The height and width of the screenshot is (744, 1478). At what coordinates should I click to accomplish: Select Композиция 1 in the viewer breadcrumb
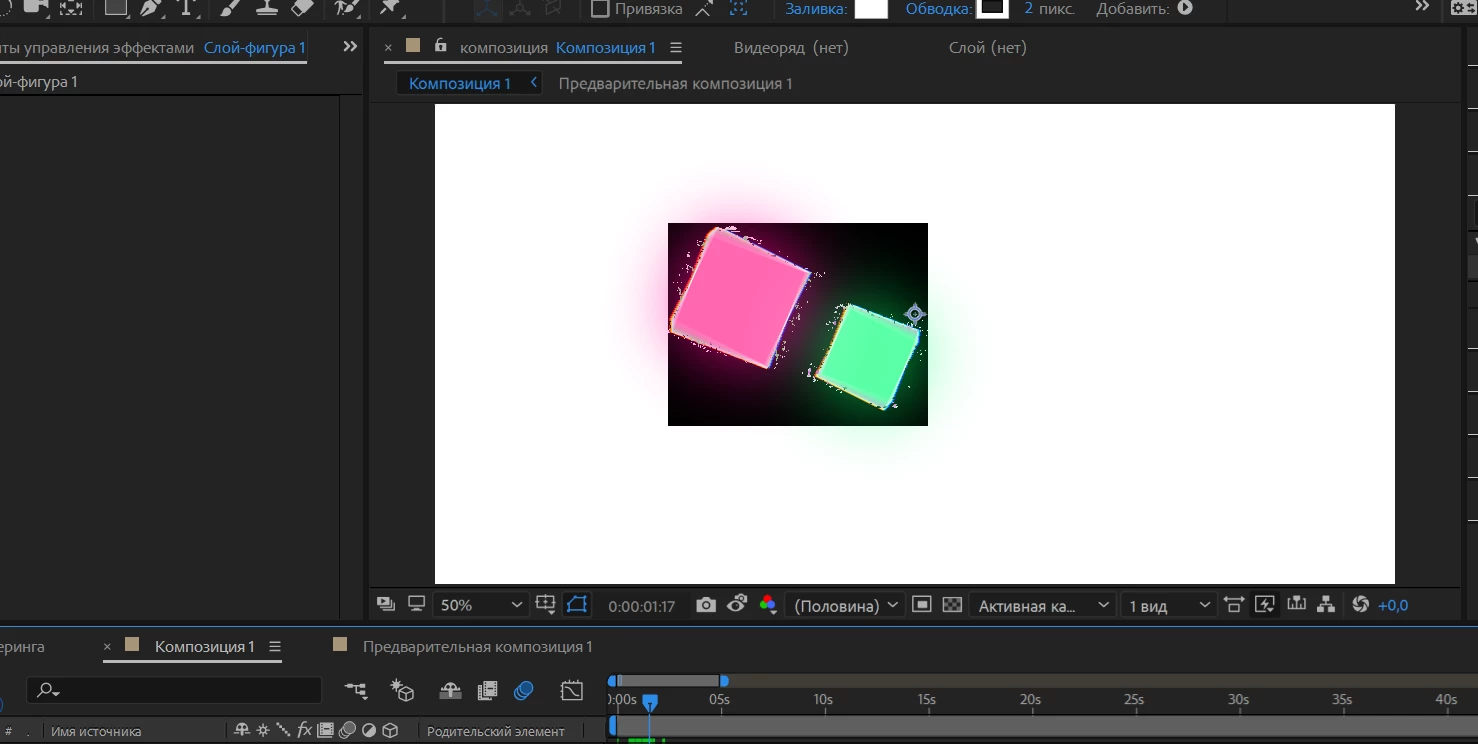click(x=460, y=84)
